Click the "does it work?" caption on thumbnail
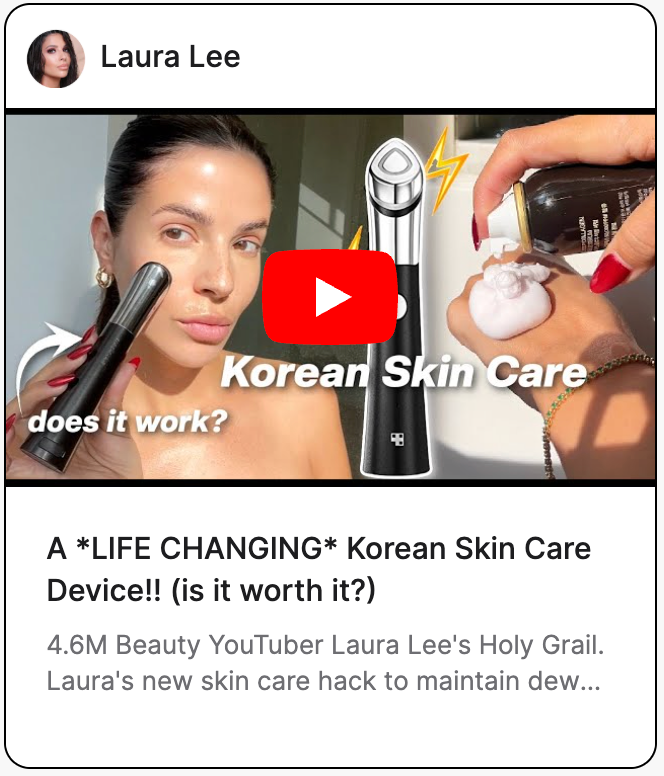This screenshot has width=664, height=776. pyautogui.click(x=128, y=422)
